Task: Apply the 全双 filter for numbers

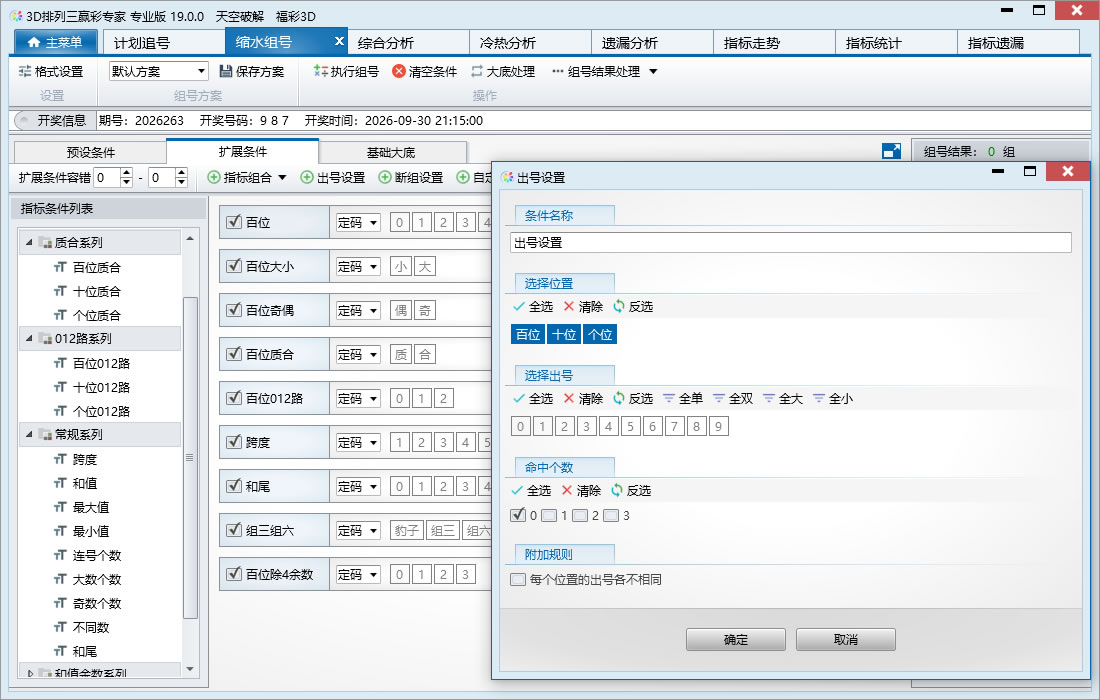Action: [732, 398]
